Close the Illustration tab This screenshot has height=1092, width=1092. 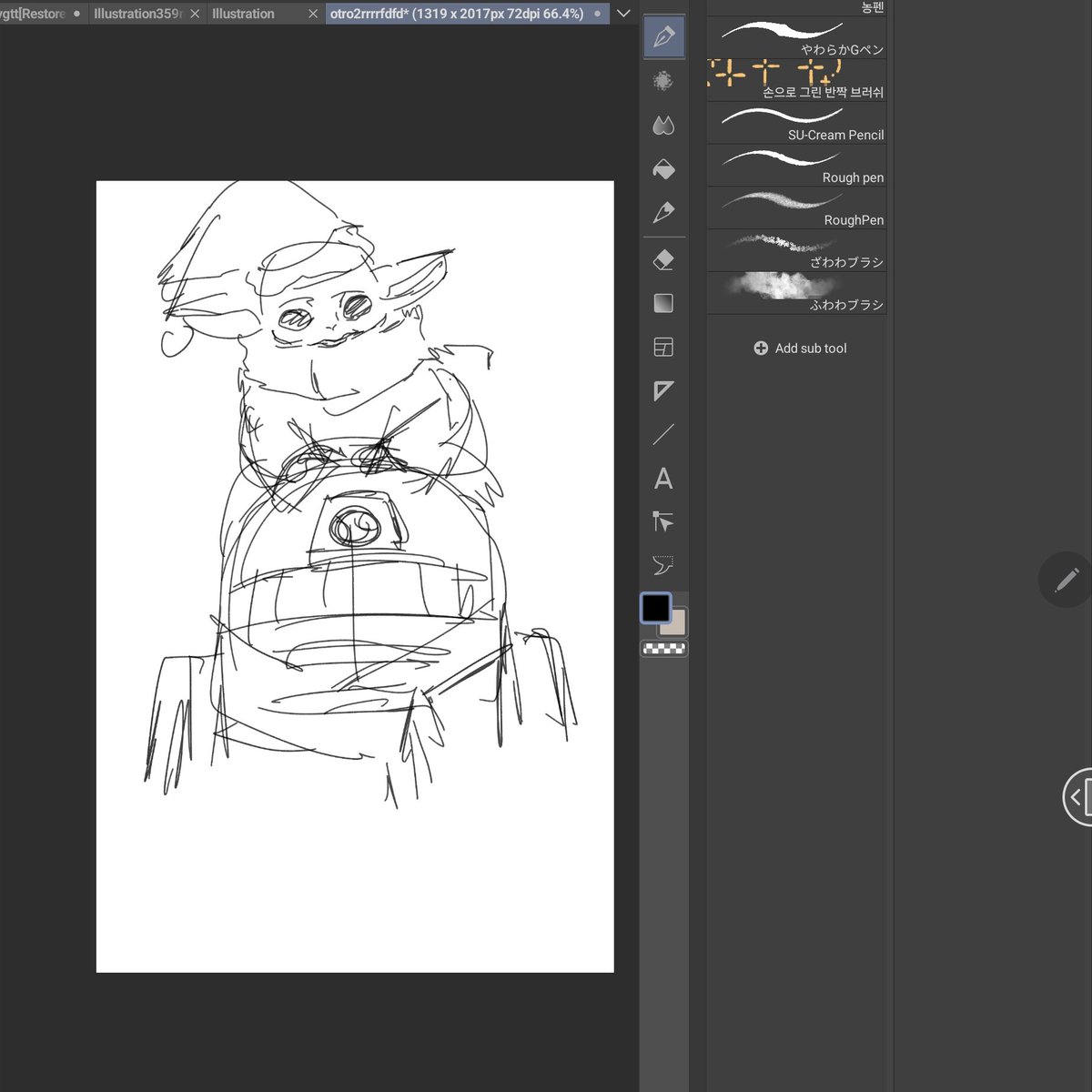tap(313, 14)
